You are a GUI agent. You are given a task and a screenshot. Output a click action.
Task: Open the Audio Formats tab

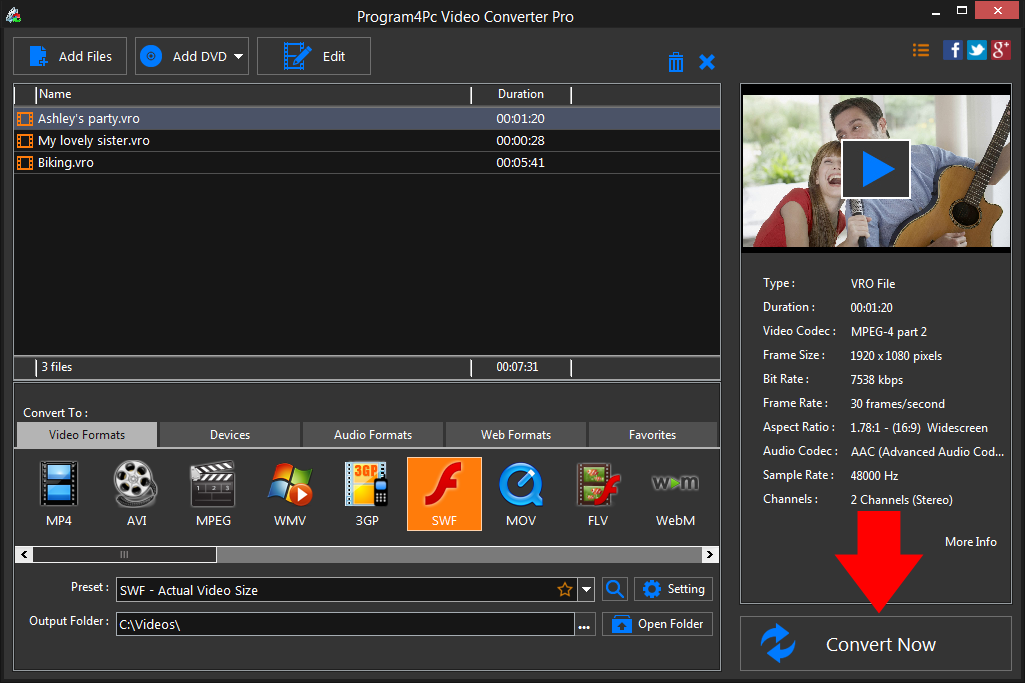coord(373,435)
